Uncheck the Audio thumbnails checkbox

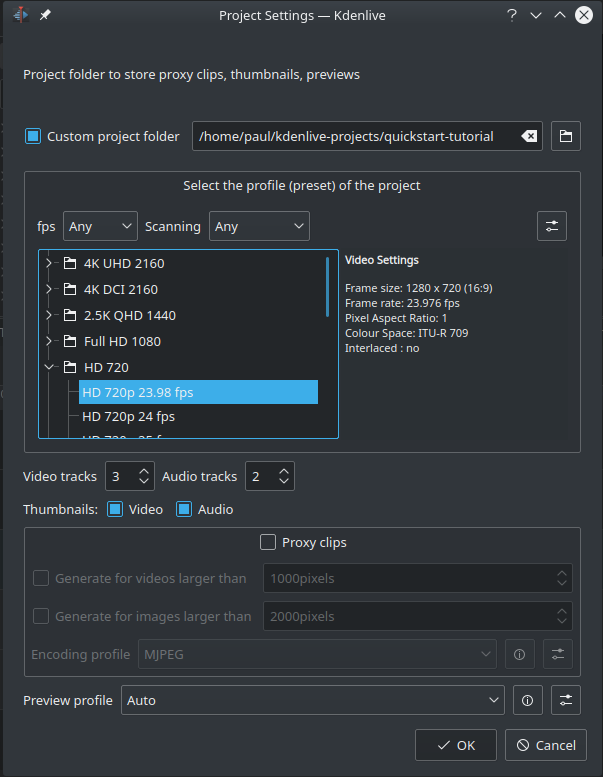click(x=184, y=509)
